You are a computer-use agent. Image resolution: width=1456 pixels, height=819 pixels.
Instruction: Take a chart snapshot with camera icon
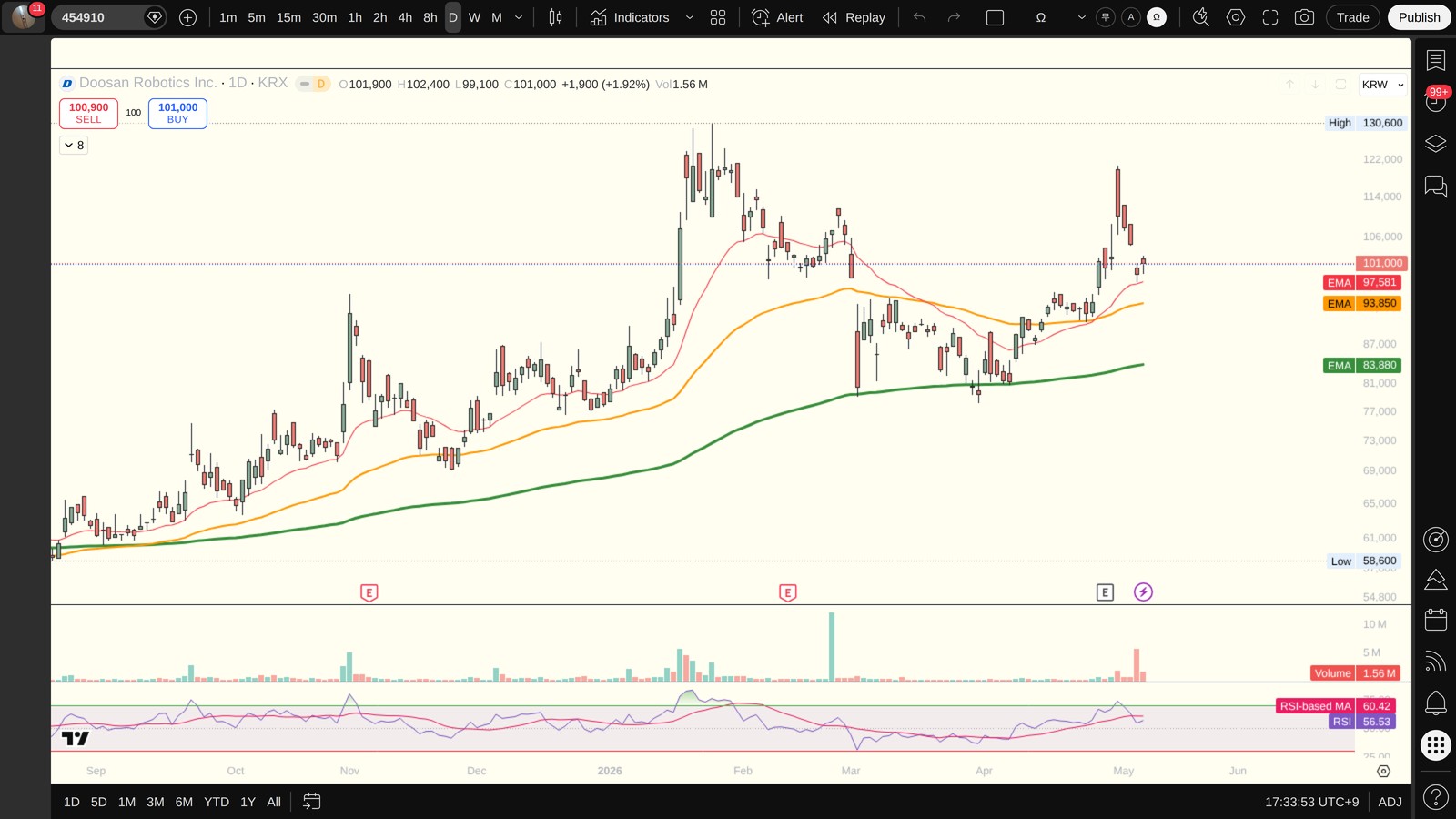point(1304,17)
